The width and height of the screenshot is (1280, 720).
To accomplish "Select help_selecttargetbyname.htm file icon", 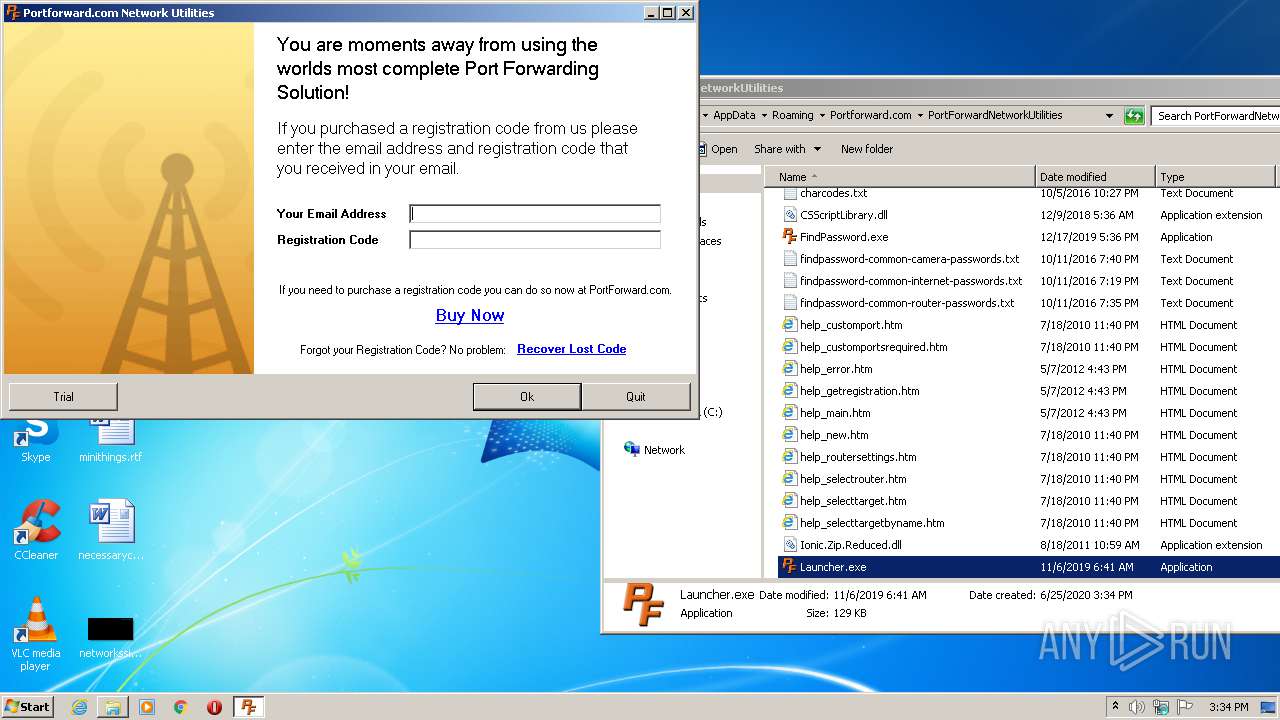I will click(789, 523).
